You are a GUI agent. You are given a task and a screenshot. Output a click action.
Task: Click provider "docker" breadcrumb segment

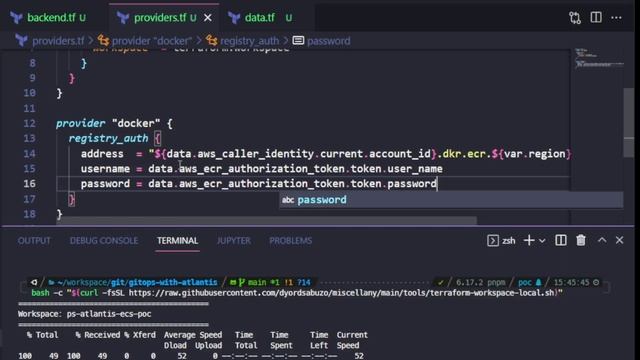coord(151,41)
